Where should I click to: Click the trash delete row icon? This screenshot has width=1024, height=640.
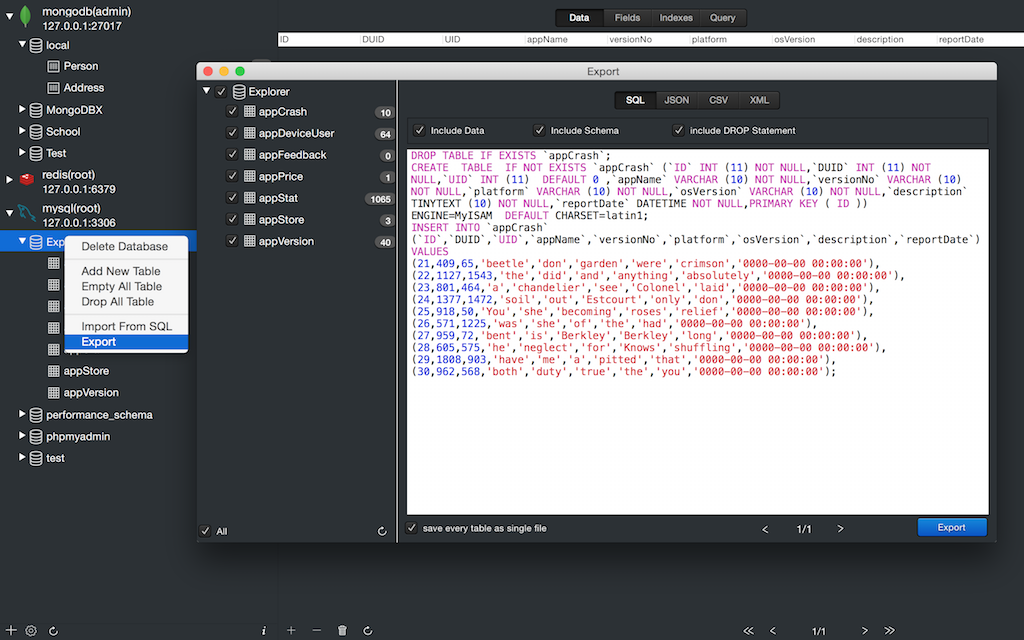[342, 631]
